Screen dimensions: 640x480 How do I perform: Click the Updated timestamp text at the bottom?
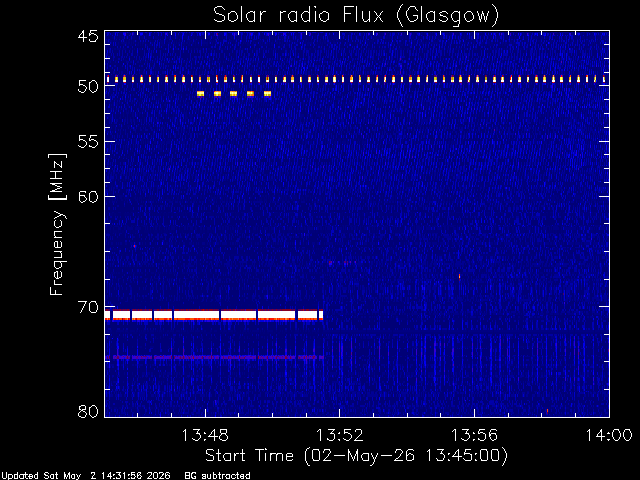[x=86, y=476]
